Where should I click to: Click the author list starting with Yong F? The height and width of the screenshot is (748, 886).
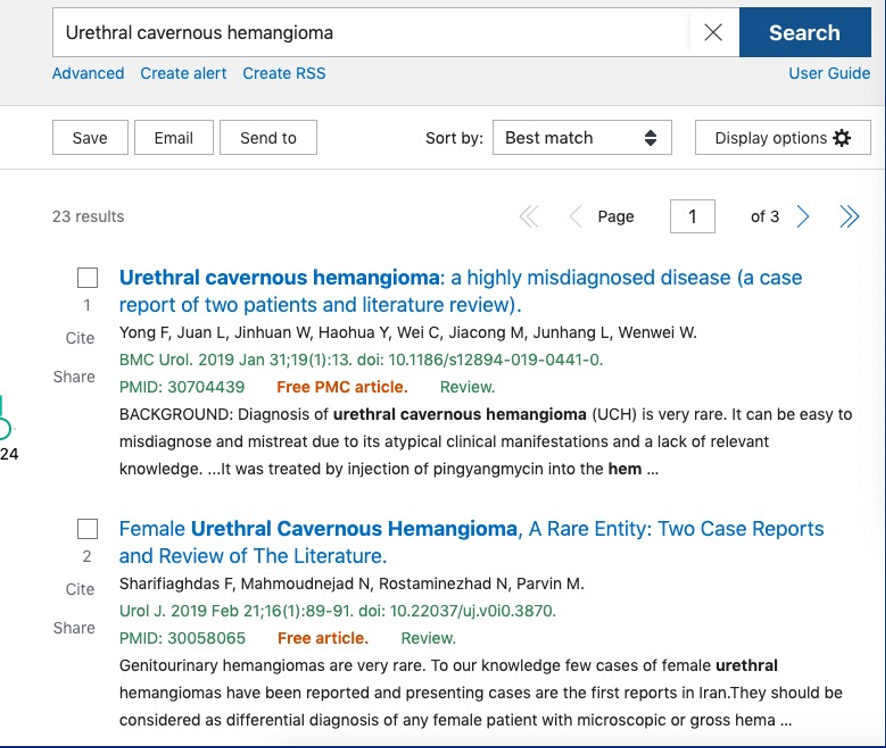point(408,333)
